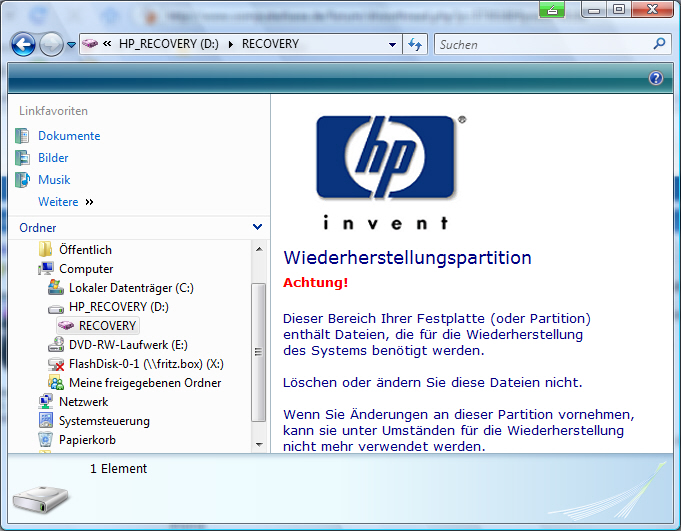Refresh the folder view
Viewport: 681px width, 531px height.
click(415, 44)
